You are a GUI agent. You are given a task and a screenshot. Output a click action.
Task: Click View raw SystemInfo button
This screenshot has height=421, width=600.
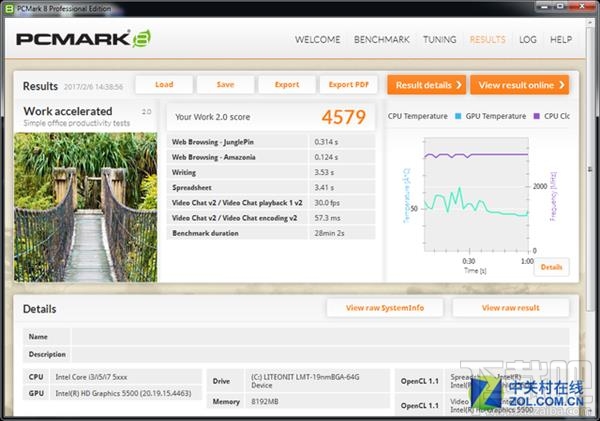pos(385,308)
